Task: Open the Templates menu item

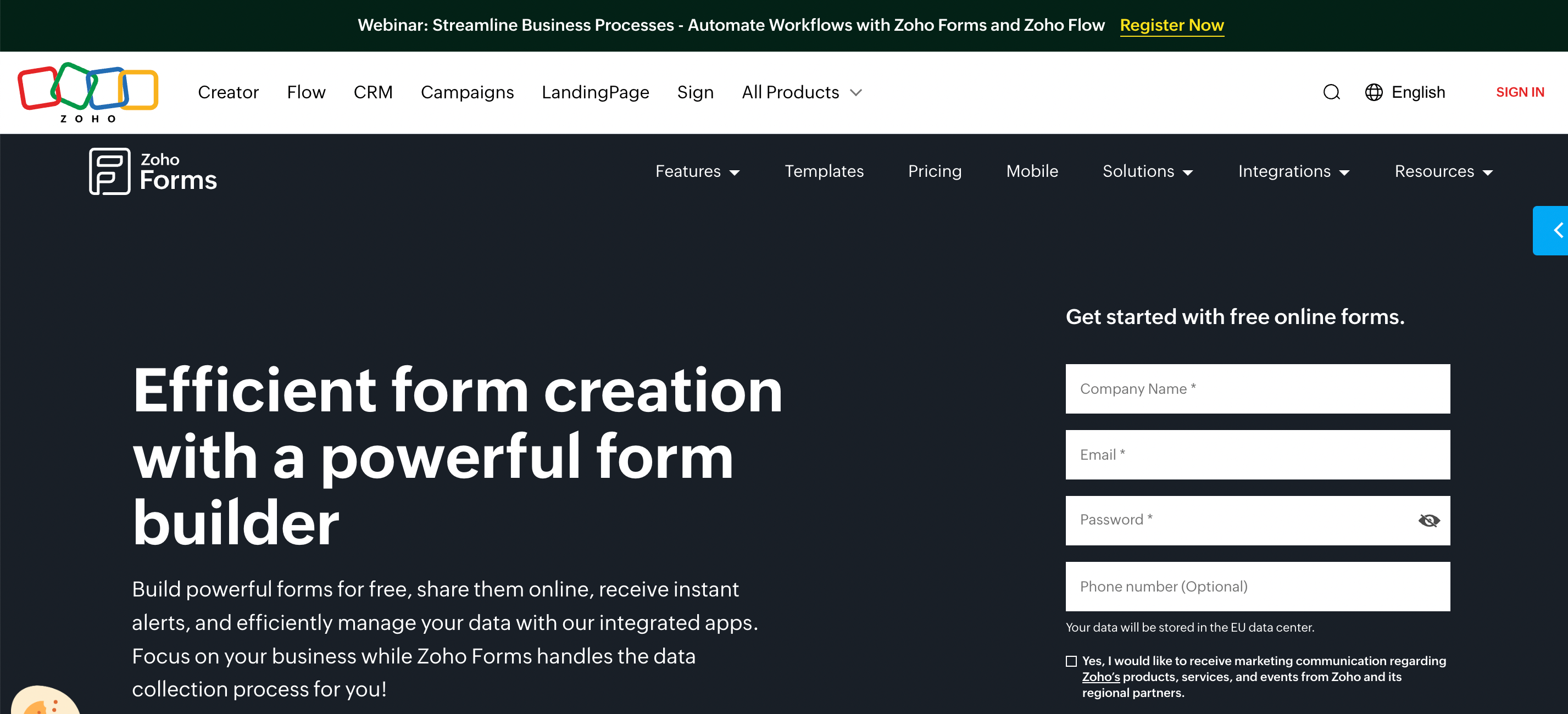Action: (x=824, y=171)
